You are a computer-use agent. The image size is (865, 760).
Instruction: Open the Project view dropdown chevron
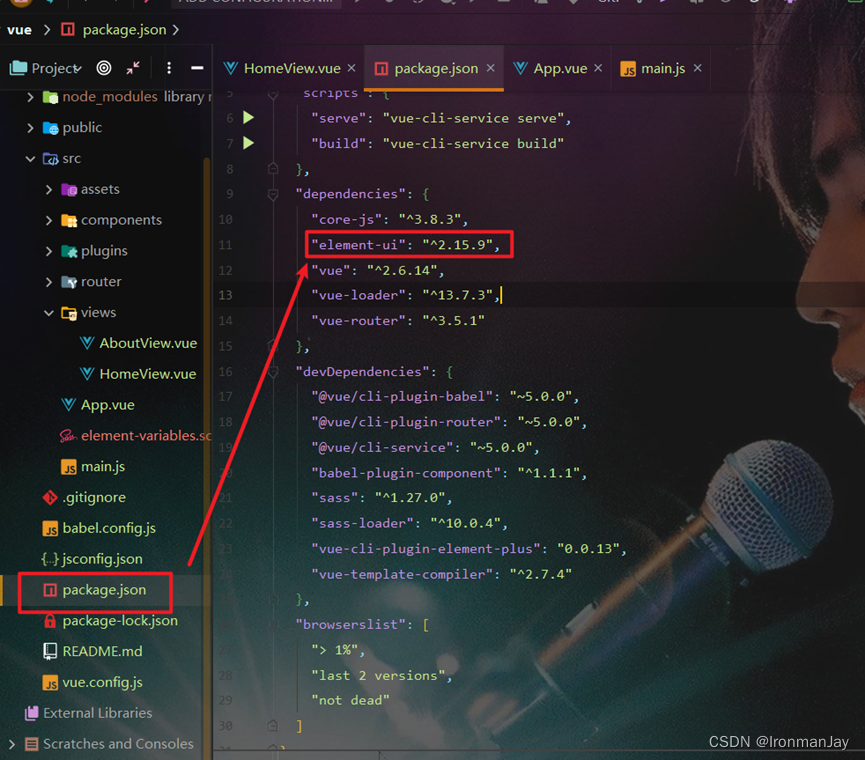77,68
